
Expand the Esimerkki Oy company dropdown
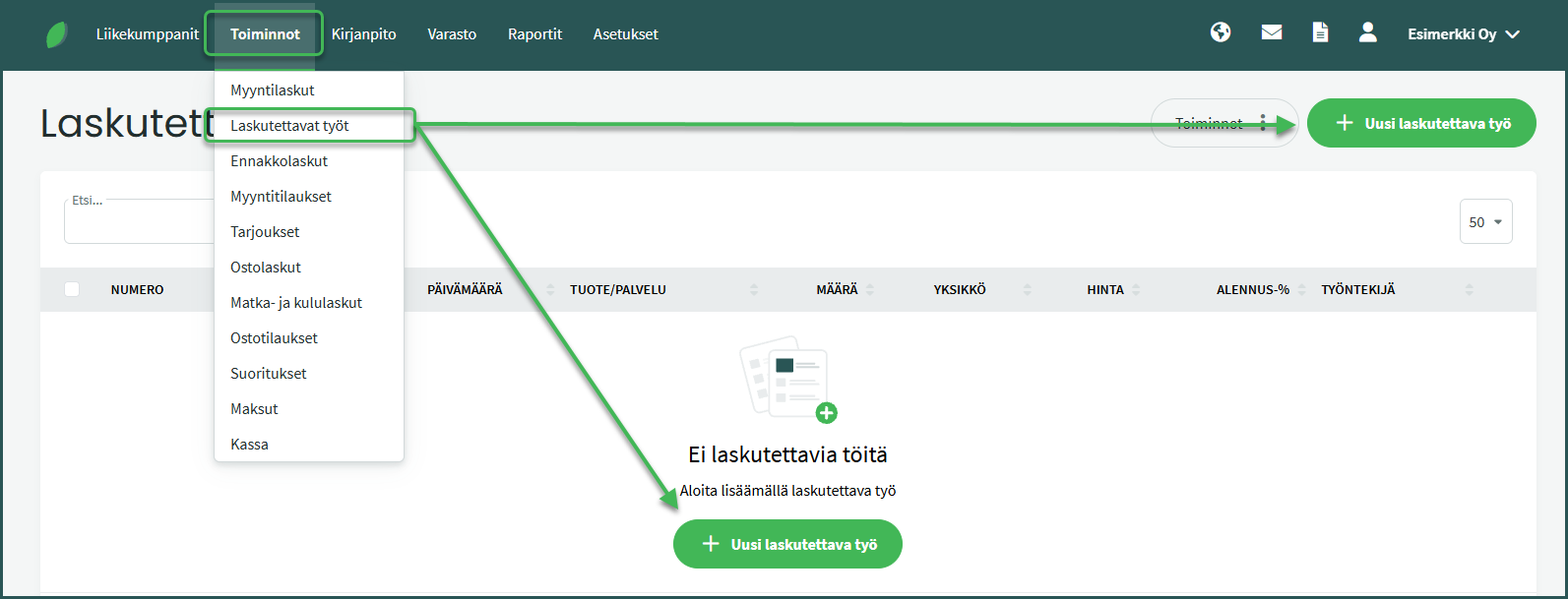point(1463,34)
